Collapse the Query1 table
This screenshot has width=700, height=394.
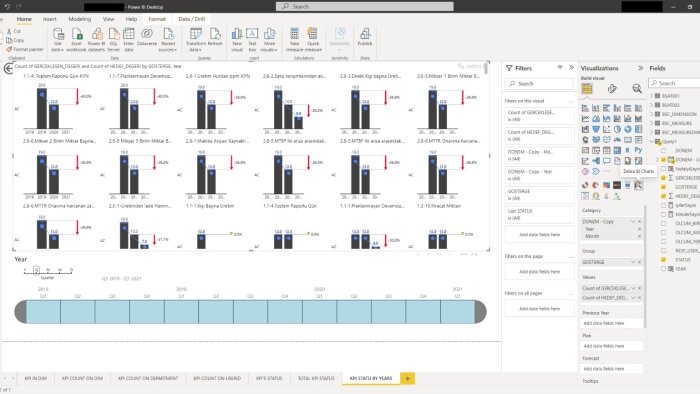point(652,141)
